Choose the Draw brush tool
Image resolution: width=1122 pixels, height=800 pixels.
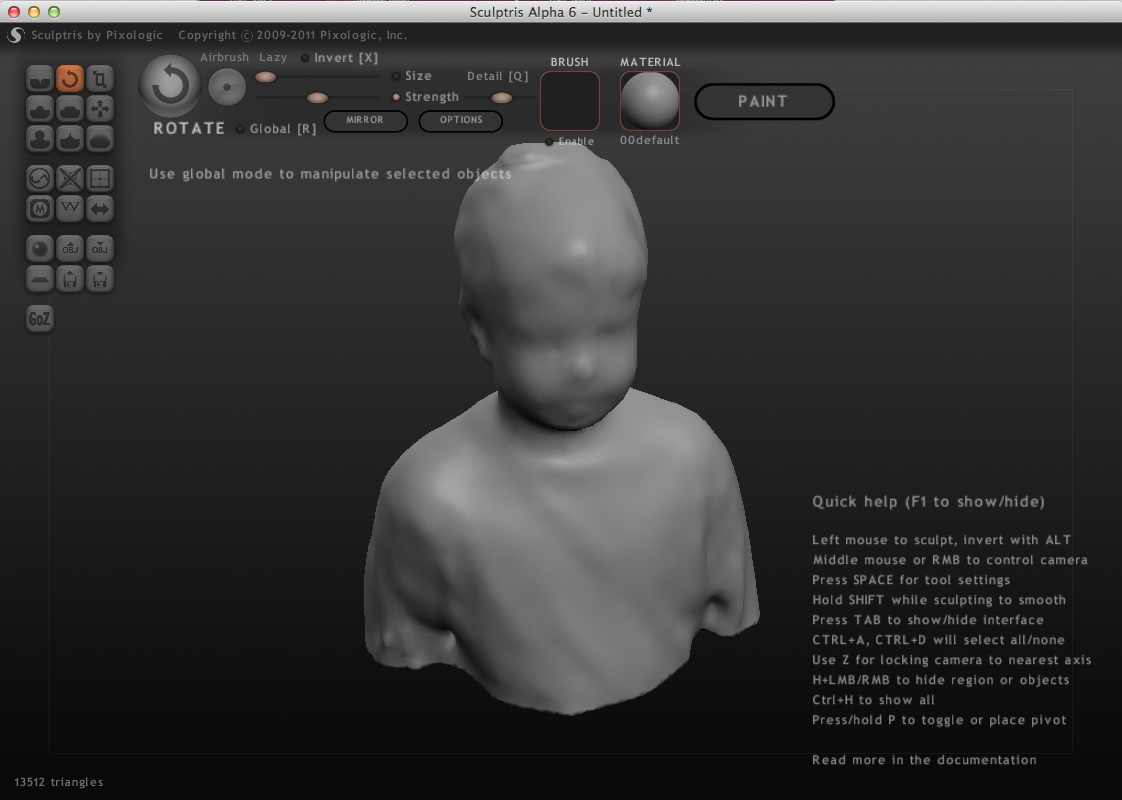40,109
